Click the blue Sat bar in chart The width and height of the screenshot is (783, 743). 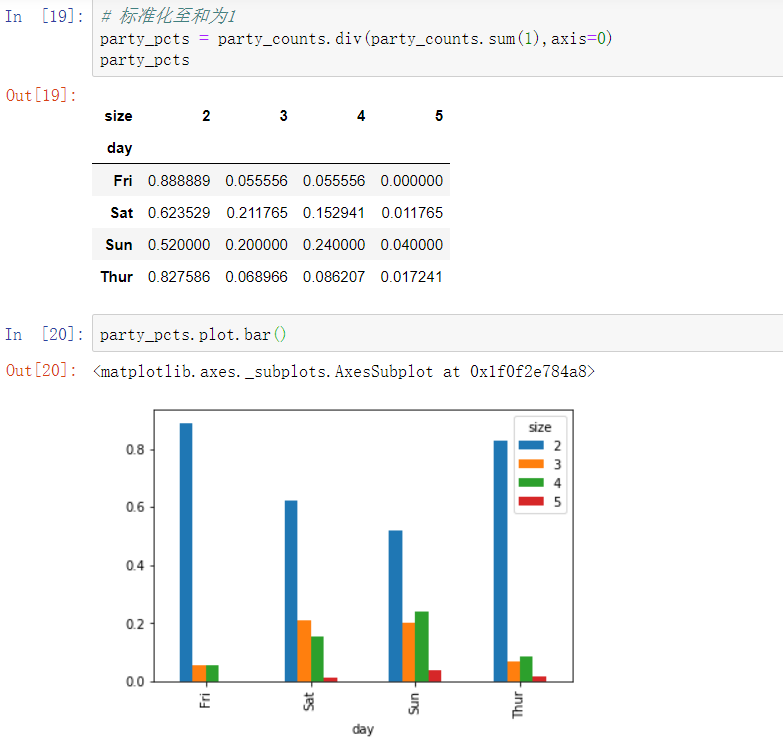291,591
